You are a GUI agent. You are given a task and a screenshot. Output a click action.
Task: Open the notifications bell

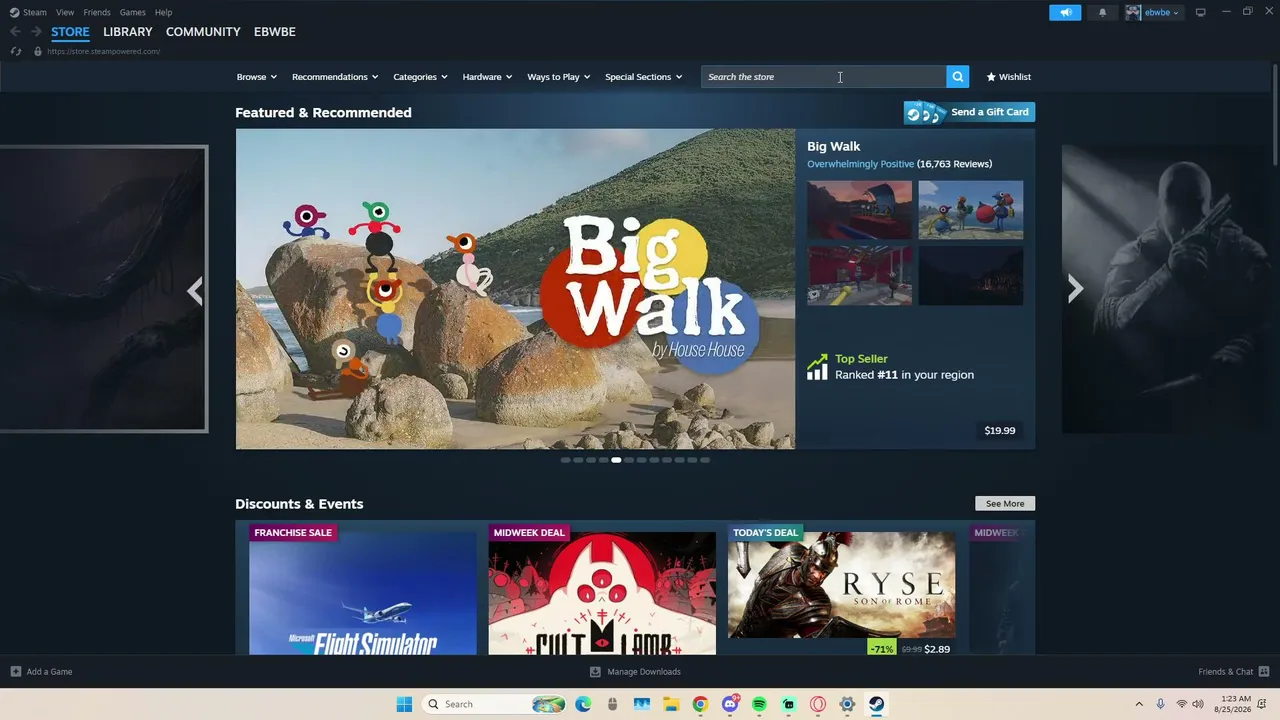pos(1103,12)
